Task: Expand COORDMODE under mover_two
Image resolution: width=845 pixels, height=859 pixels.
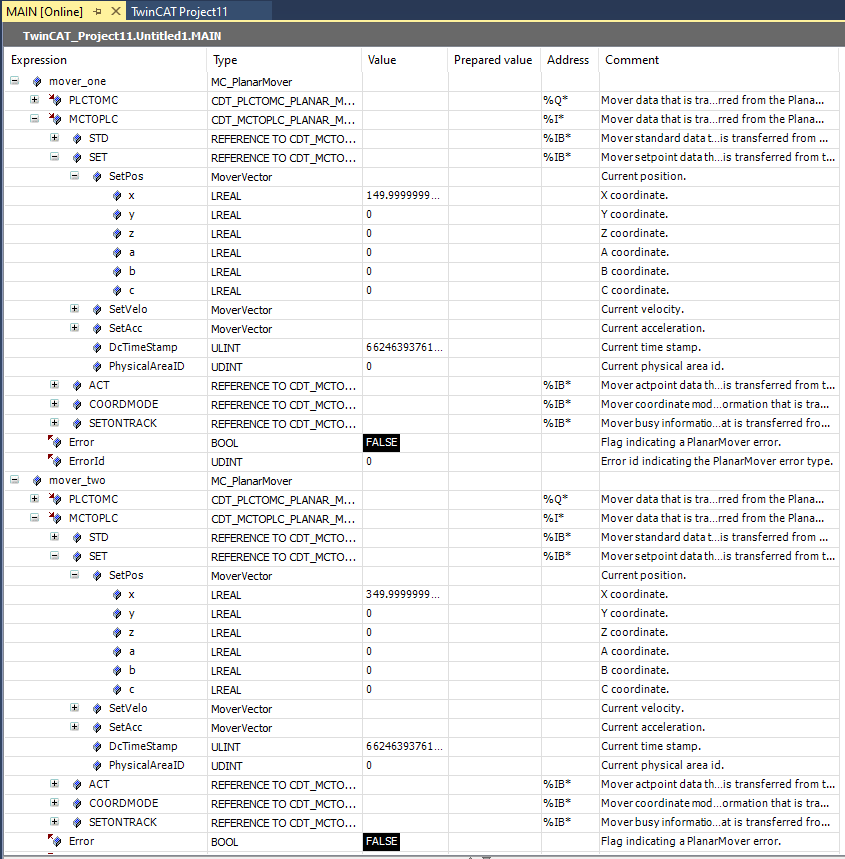Action: [54, 803]
